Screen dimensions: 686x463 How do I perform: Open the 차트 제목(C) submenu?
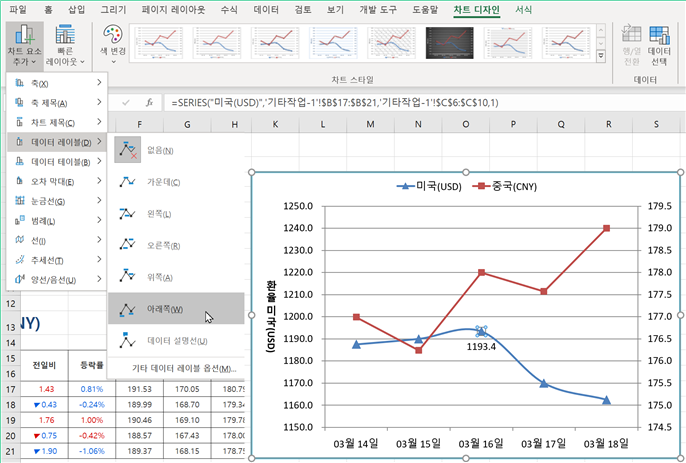57,123
